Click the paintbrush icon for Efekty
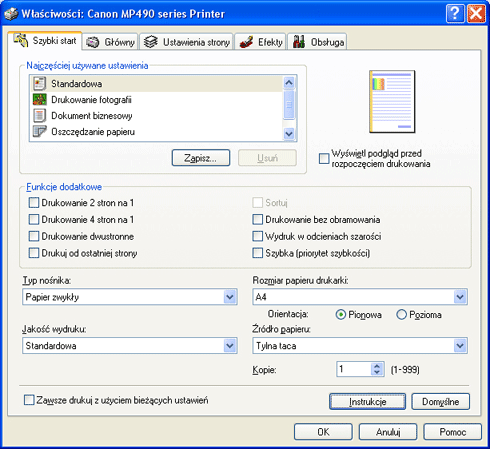 pyautogui.click(x=246, y=42)
